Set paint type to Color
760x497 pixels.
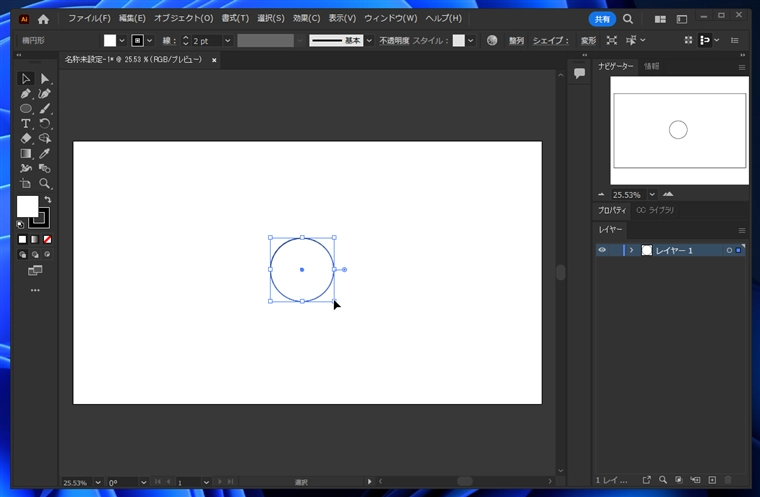(22, 240)
